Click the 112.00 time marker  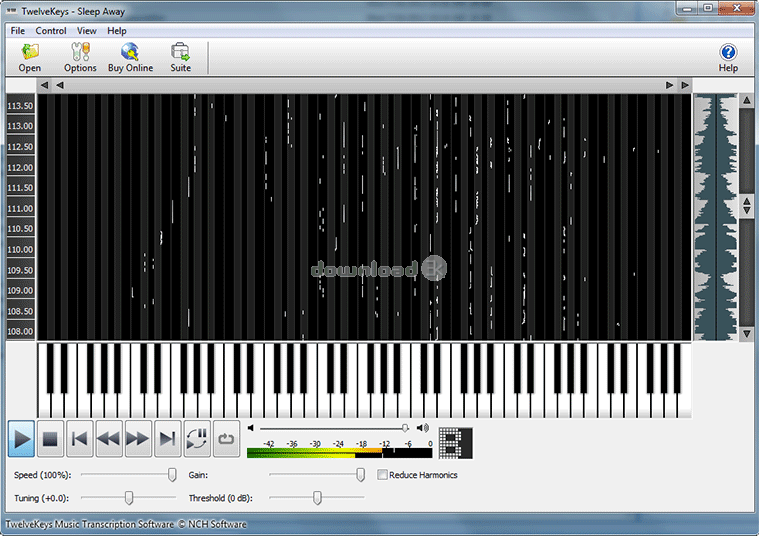click(x=20, y=168)
